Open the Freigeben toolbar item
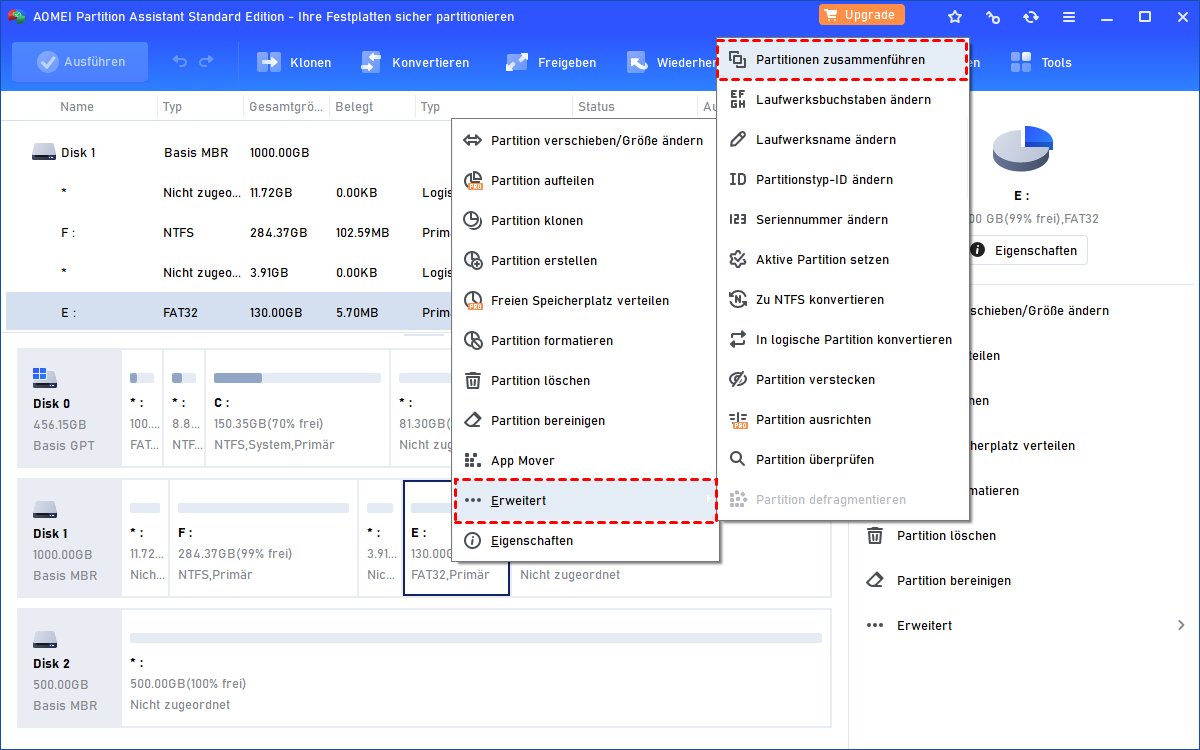 550,62
